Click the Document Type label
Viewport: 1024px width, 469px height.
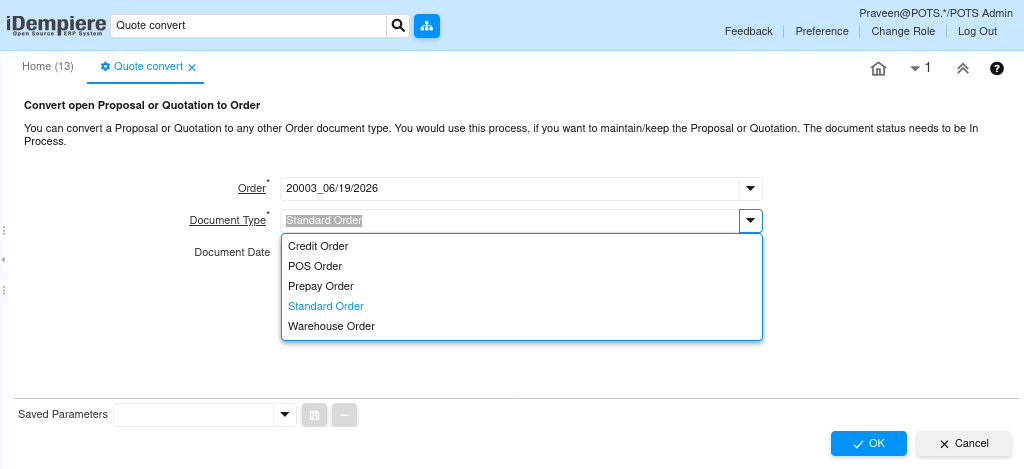coord(227,221)
